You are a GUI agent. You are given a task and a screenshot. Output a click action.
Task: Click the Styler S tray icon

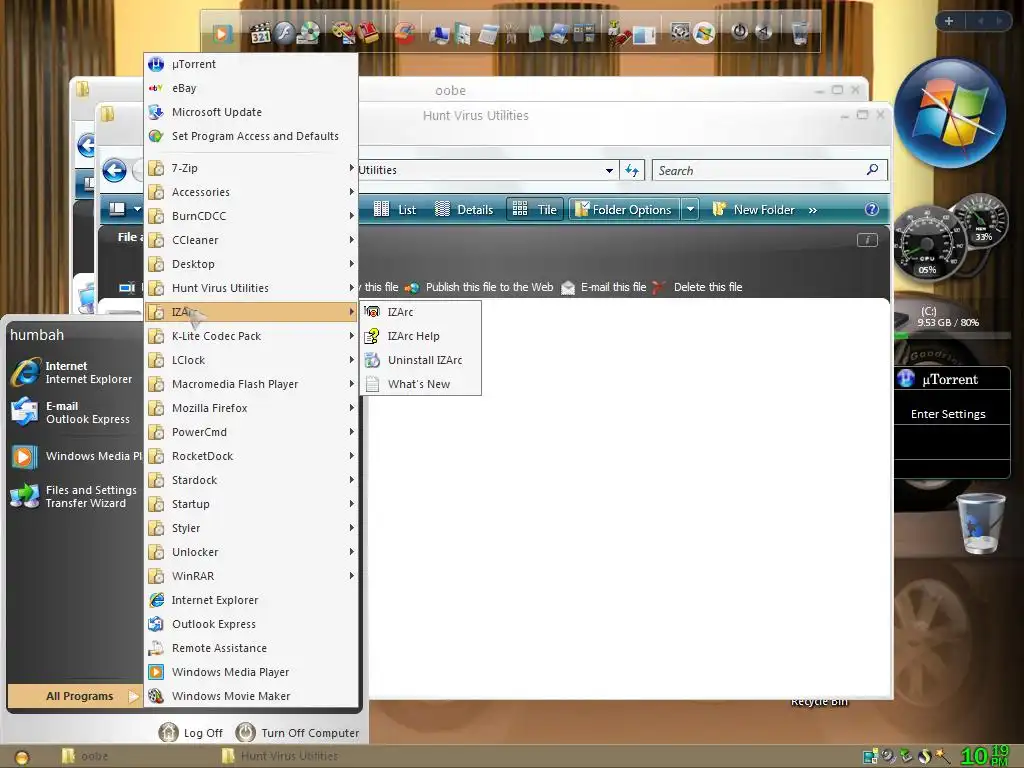coord(924,756)
